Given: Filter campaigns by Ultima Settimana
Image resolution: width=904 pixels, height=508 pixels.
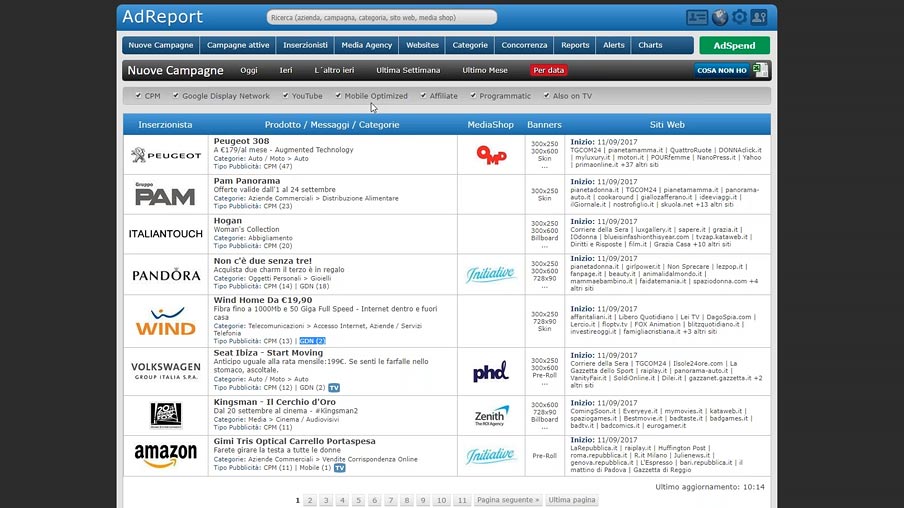Looking at the screenshot, I should point(408,70).
